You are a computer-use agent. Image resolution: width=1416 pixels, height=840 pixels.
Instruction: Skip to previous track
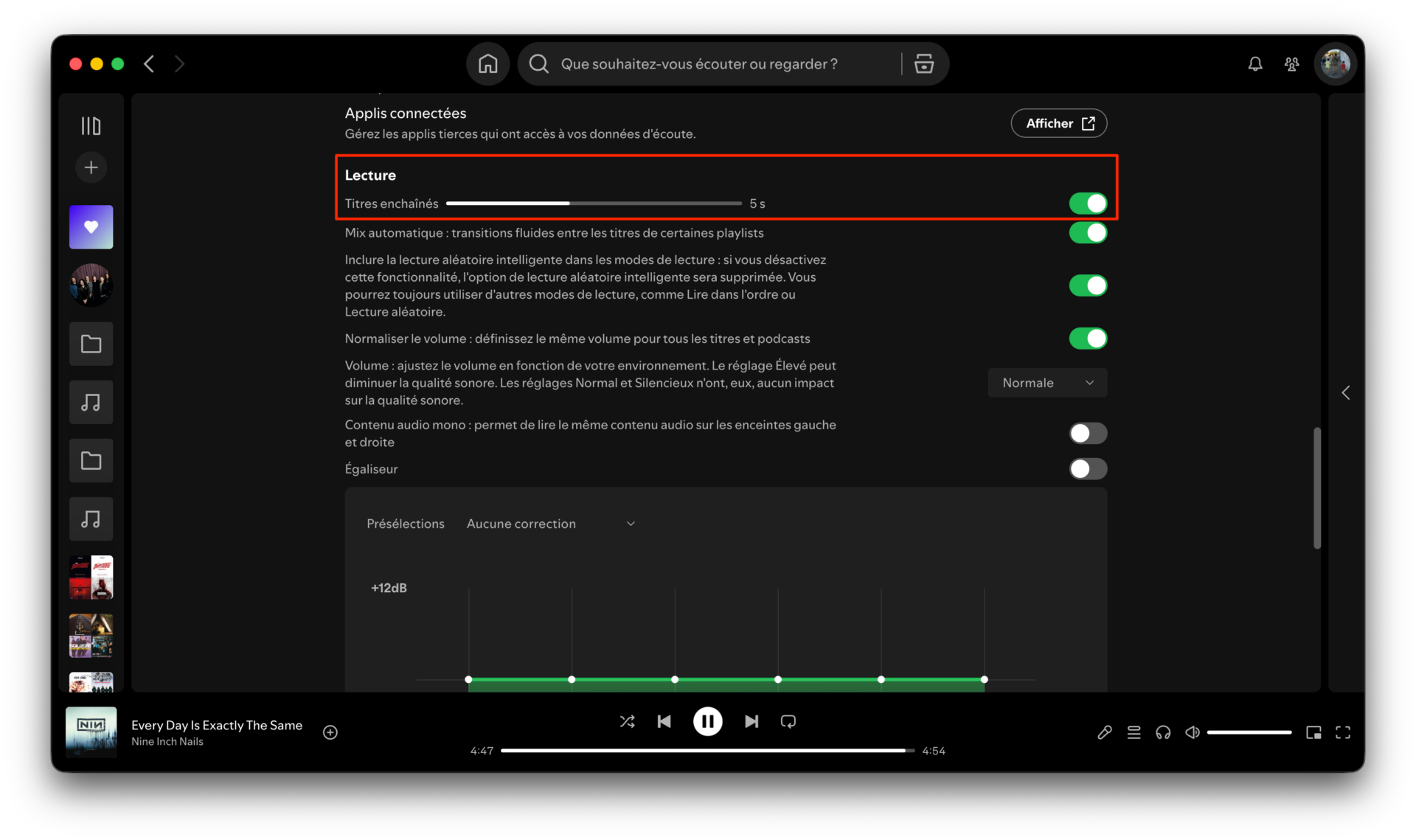coord(664,721)
